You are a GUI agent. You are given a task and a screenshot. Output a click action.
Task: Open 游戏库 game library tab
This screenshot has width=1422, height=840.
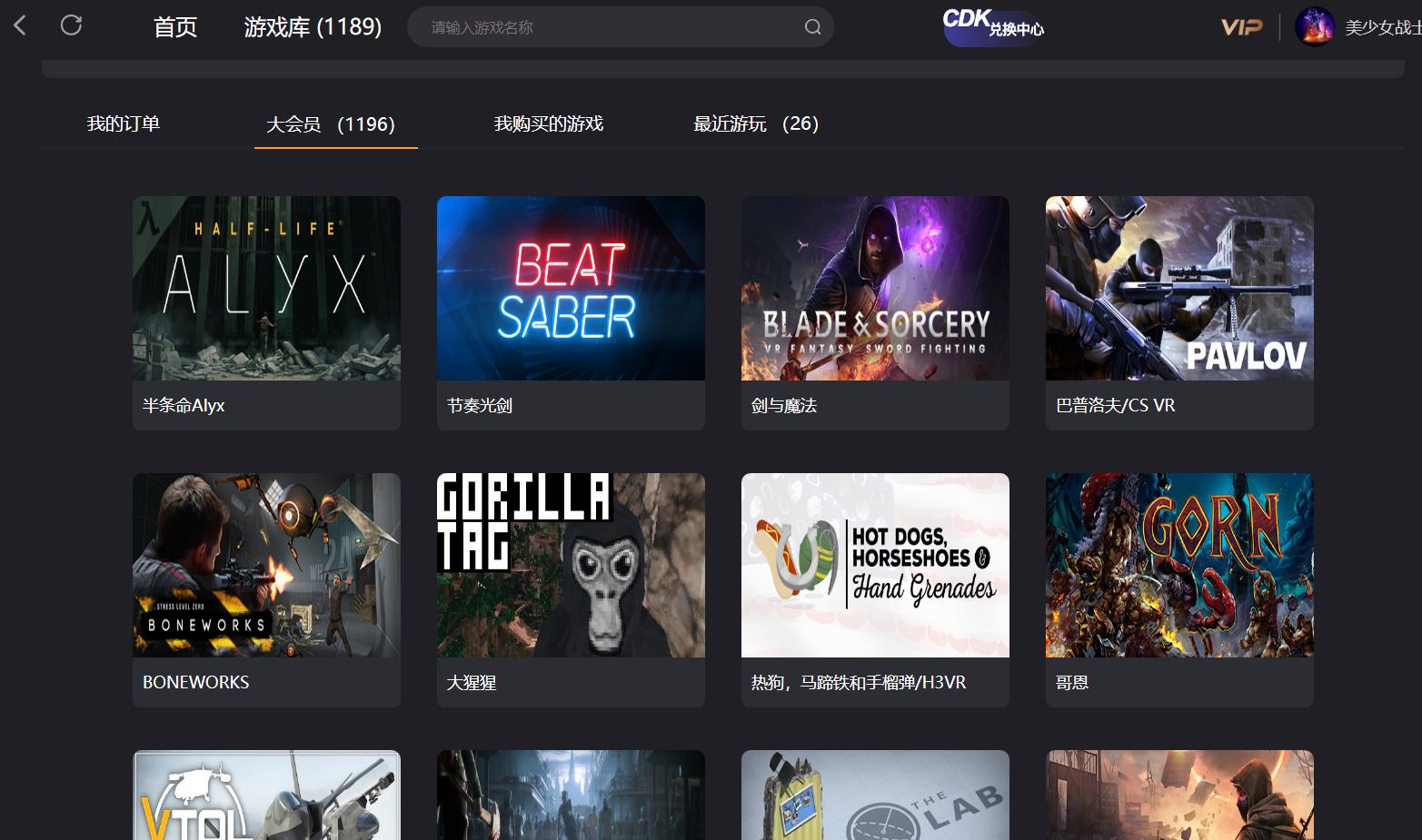click(313, 27)
